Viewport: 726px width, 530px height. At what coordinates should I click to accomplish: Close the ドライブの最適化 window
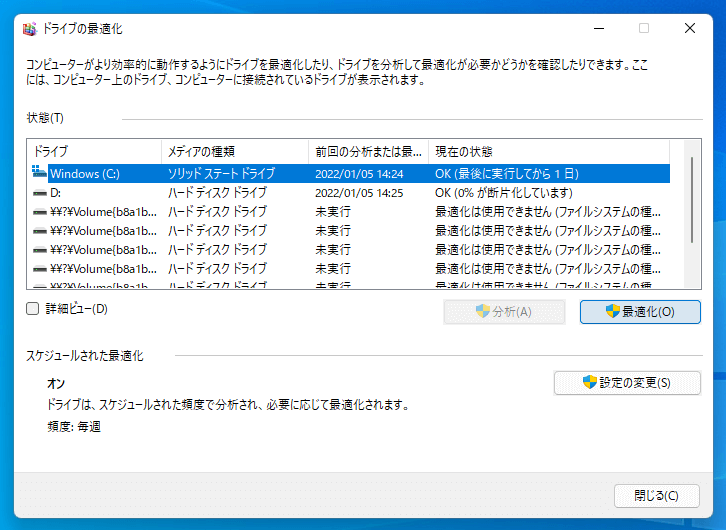[690, 28]
